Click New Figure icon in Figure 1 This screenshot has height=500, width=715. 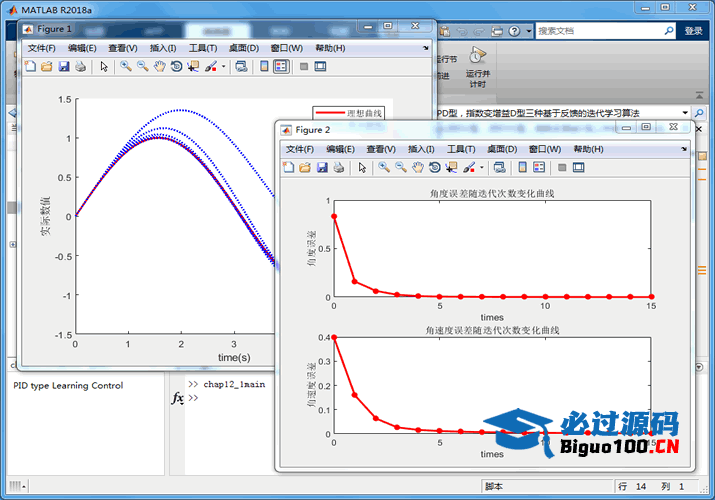click(30, 67)
